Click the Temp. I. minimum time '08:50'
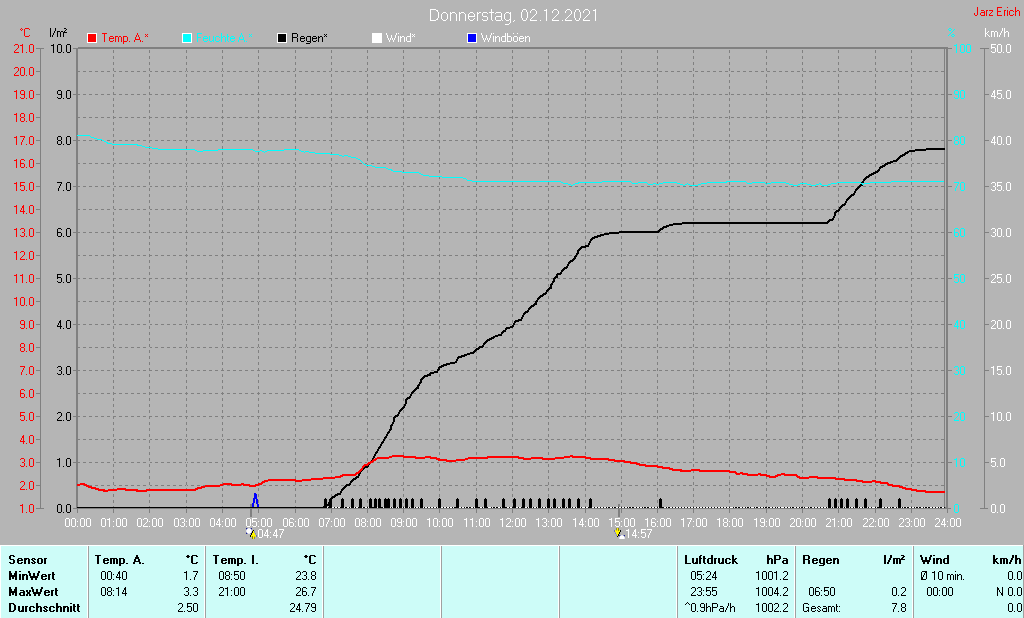 (x=232, y=576)
